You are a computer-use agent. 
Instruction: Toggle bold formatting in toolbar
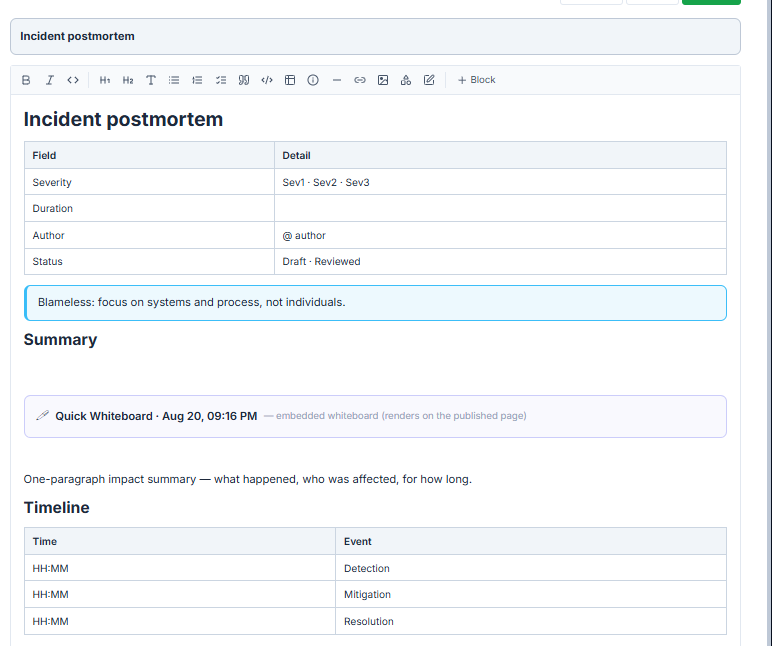(26, 80)
